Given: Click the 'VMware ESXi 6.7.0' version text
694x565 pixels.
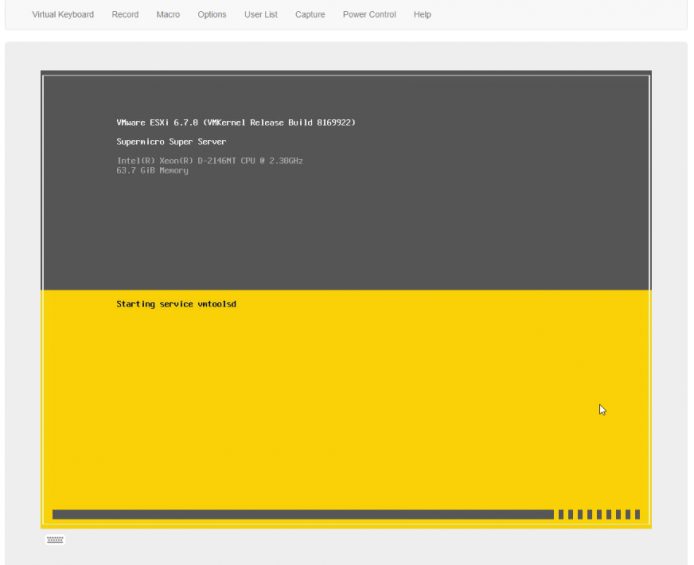Looking at the screenshot, I should tap(236, 123).
